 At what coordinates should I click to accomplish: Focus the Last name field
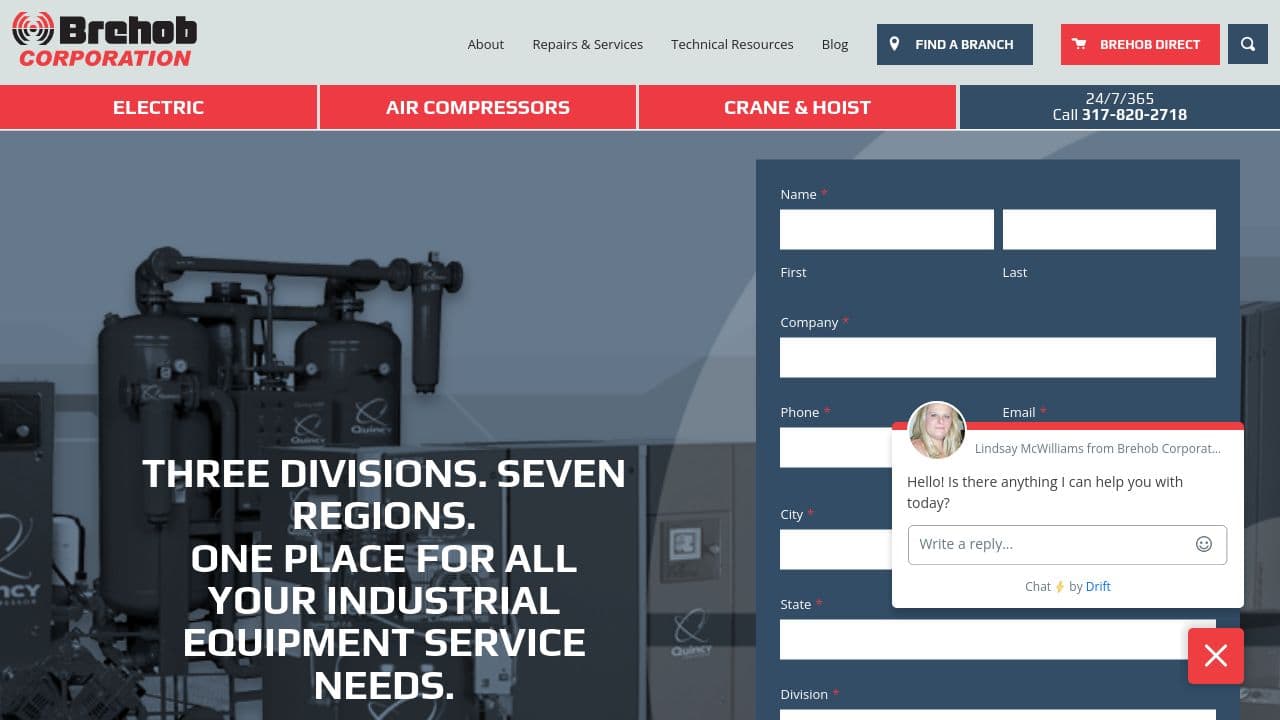(1109, 229)
